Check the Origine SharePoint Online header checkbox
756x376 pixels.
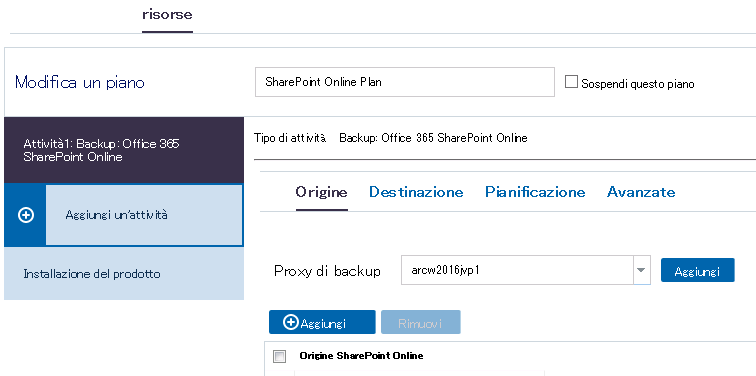pyautogui.click(x=280, y=357)
